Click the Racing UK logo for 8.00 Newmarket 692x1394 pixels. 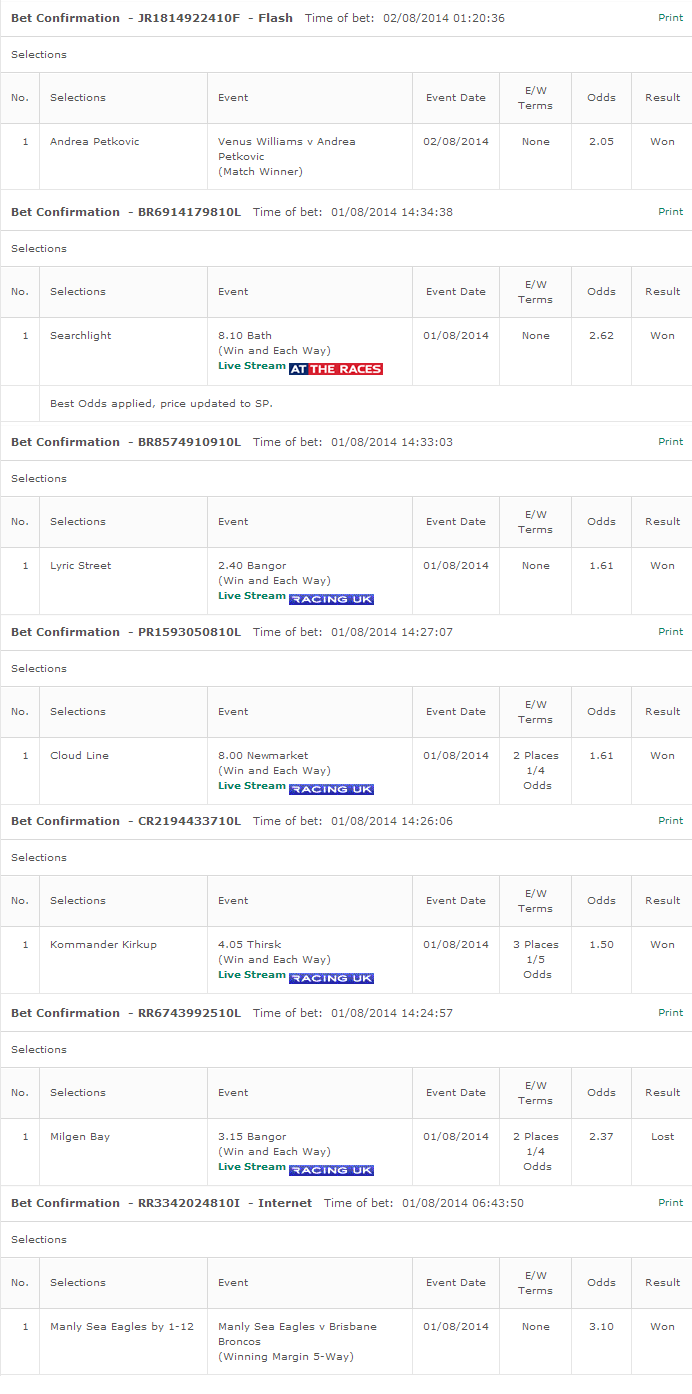(x=331, y=789)
